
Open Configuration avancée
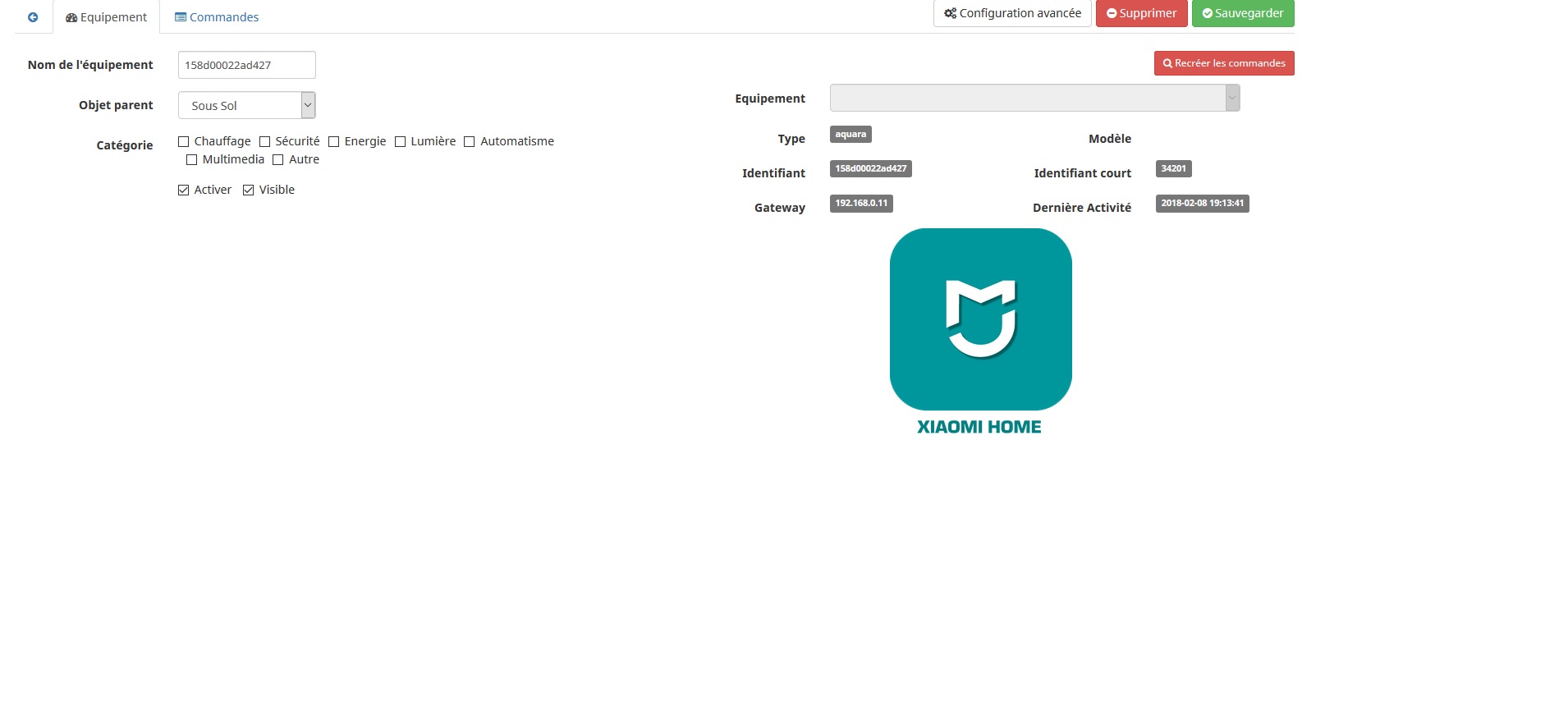click(1012, 13)
